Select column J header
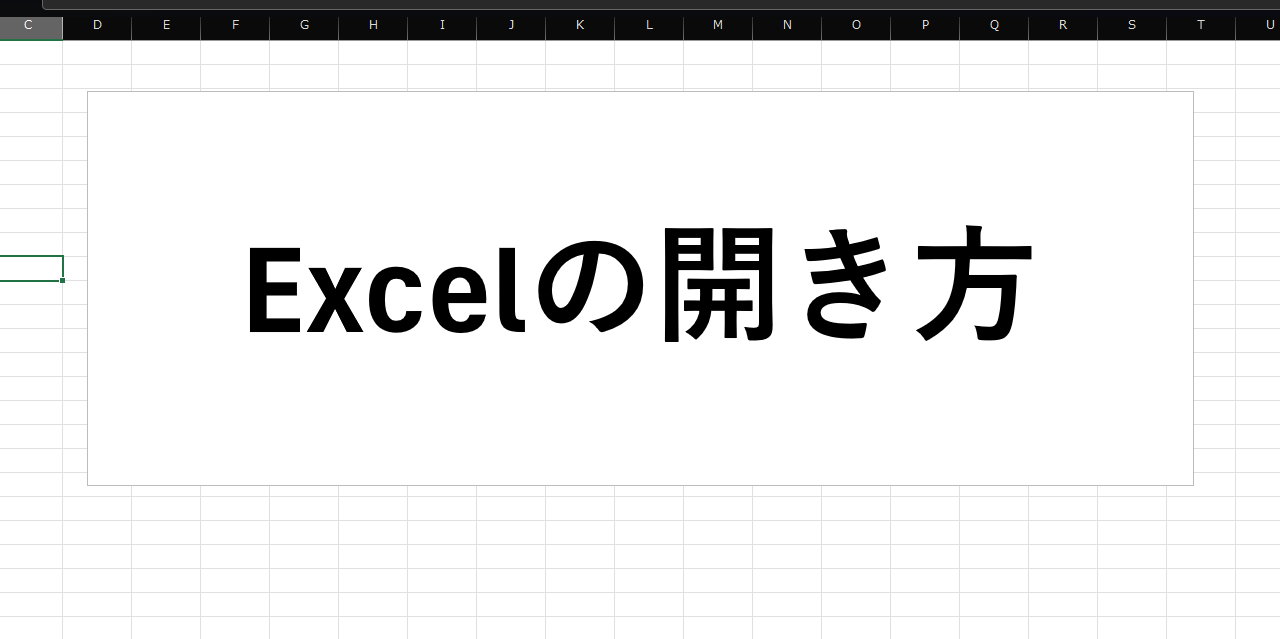Image resolution: width=1280 pixels, height=639 pixels. pyautogui.click(x=511, y=26)
